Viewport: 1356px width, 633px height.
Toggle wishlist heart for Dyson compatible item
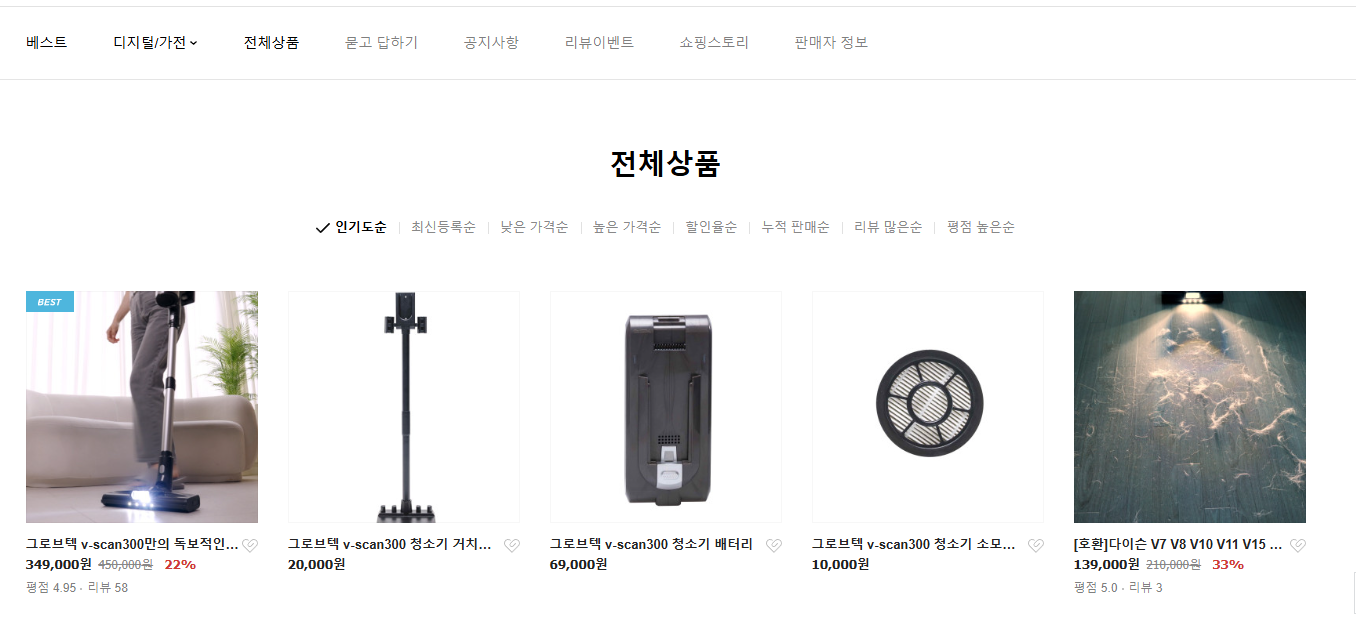point(1298,546)
